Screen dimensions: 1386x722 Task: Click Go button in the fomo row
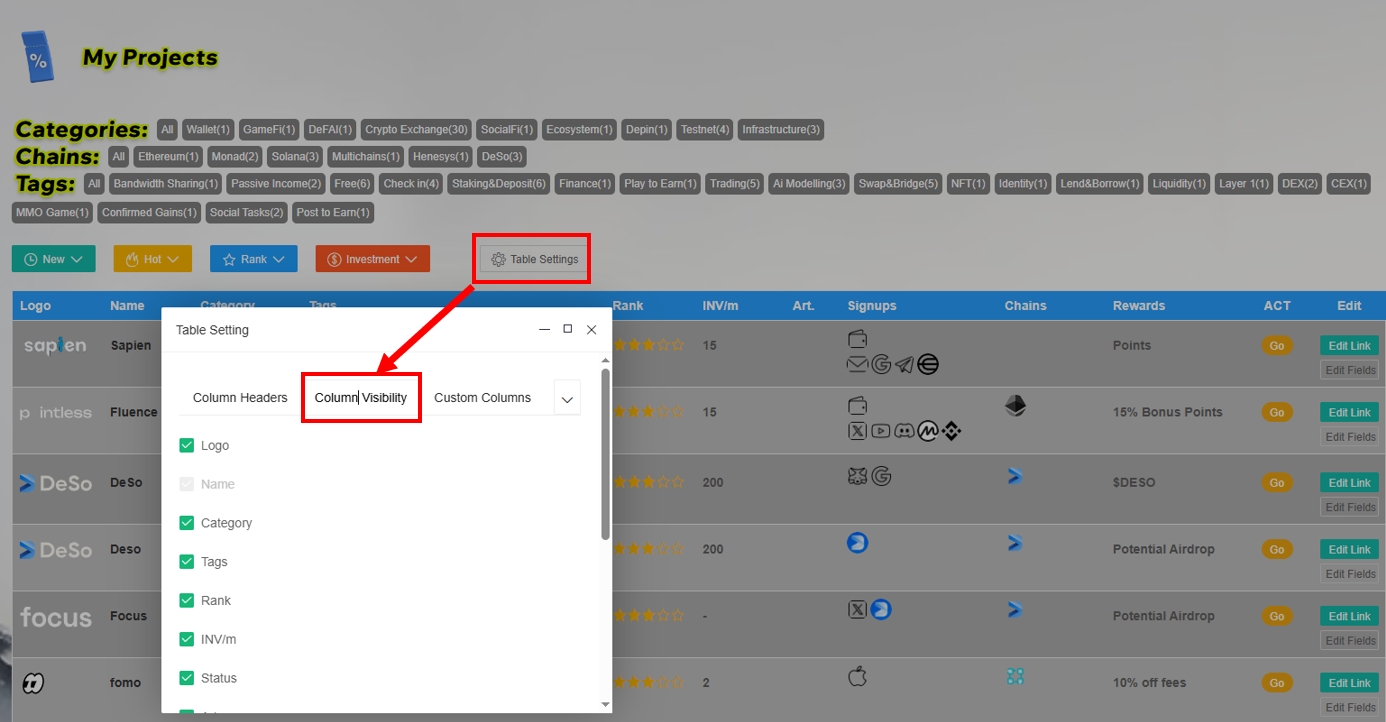coord(1276,683)
